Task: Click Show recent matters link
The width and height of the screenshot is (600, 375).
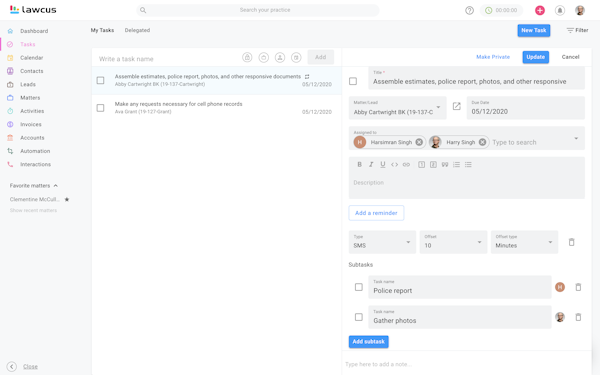Action: pos(33,210)
